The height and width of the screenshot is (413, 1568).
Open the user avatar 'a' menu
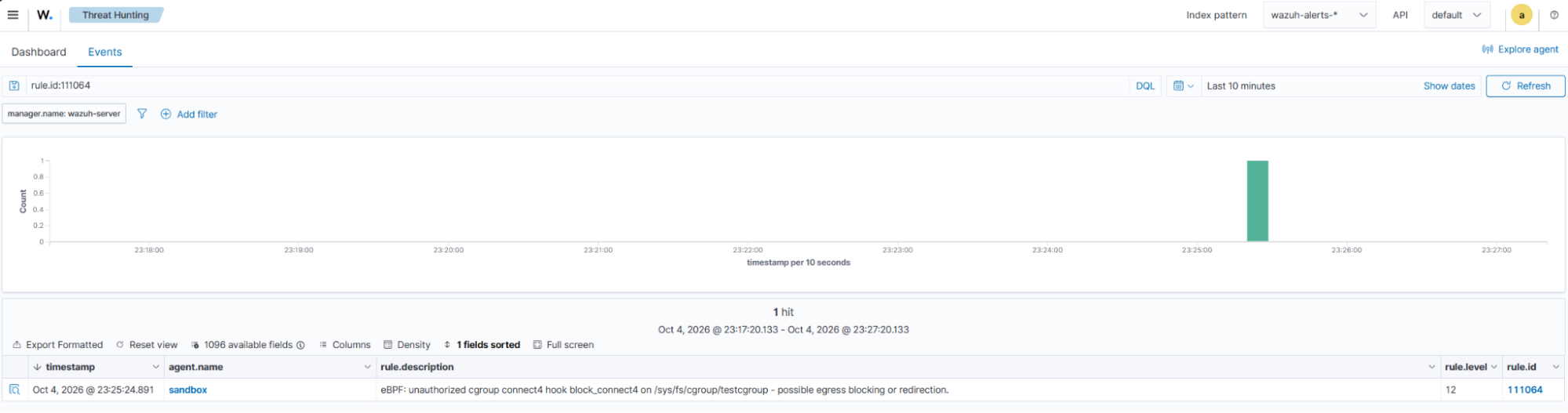coord(1521,15)
